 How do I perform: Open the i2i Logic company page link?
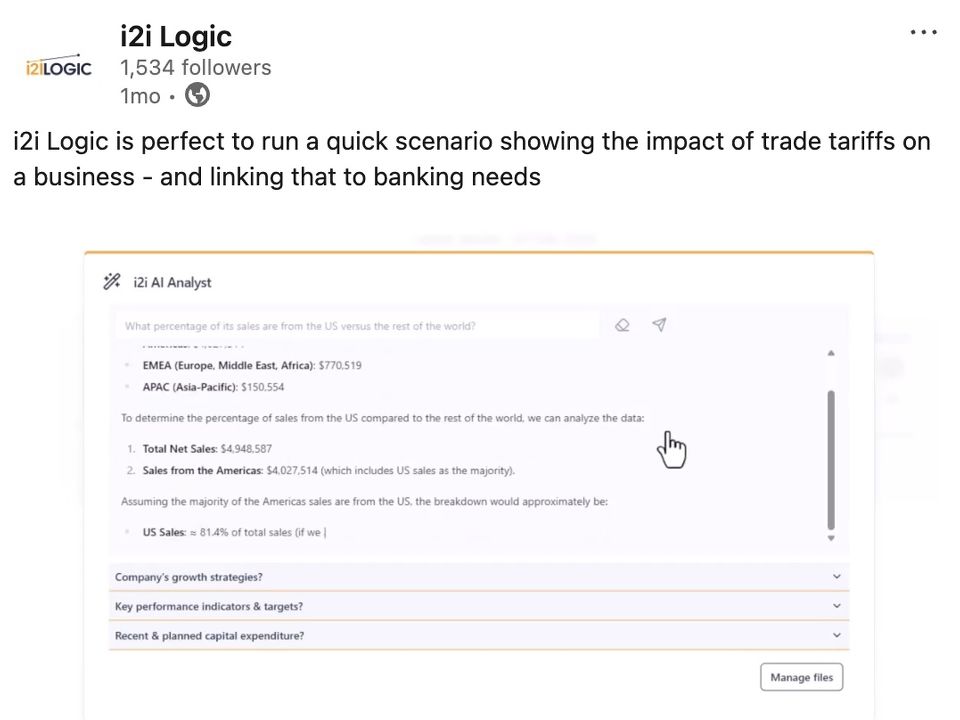(x=175, y=36)
